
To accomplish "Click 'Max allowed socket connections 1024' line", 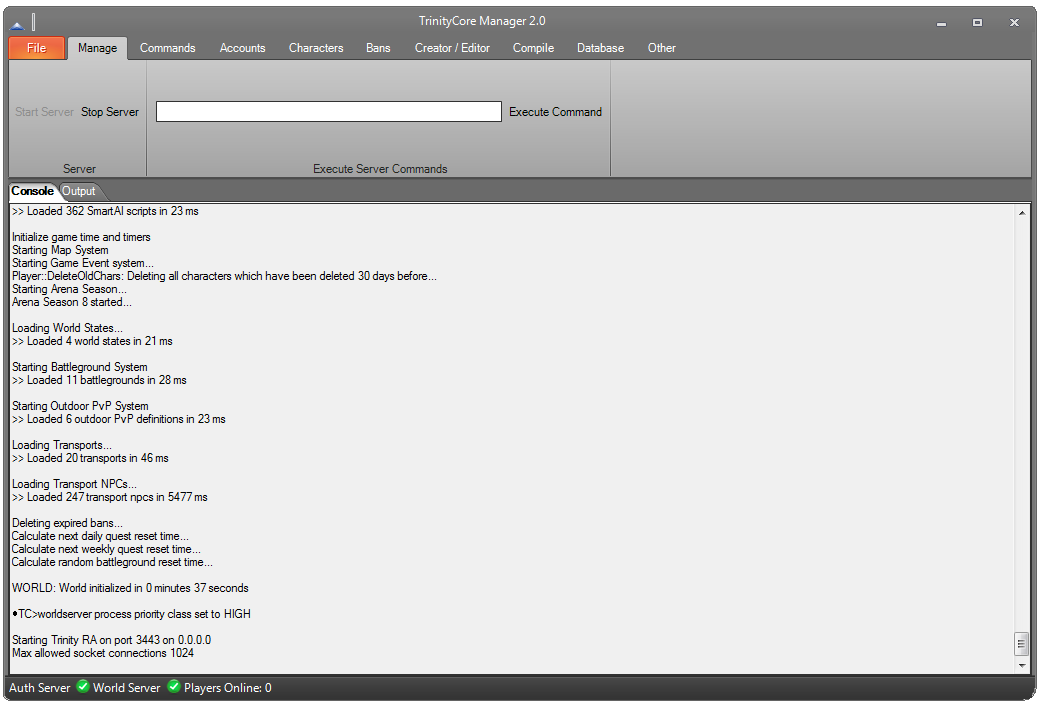I will tap(103, 653).
